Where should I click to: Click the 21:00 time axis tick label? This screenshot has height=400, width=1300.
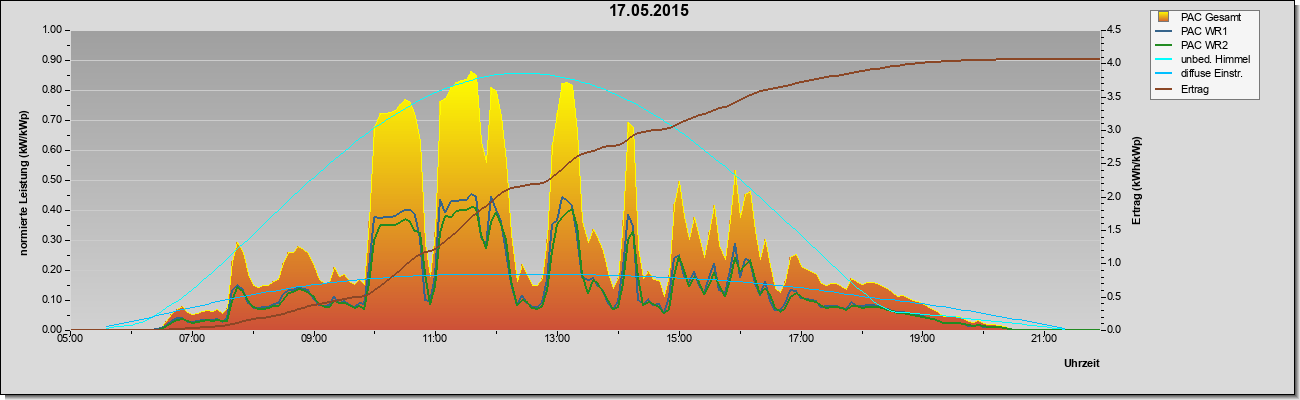point(1044,339)
